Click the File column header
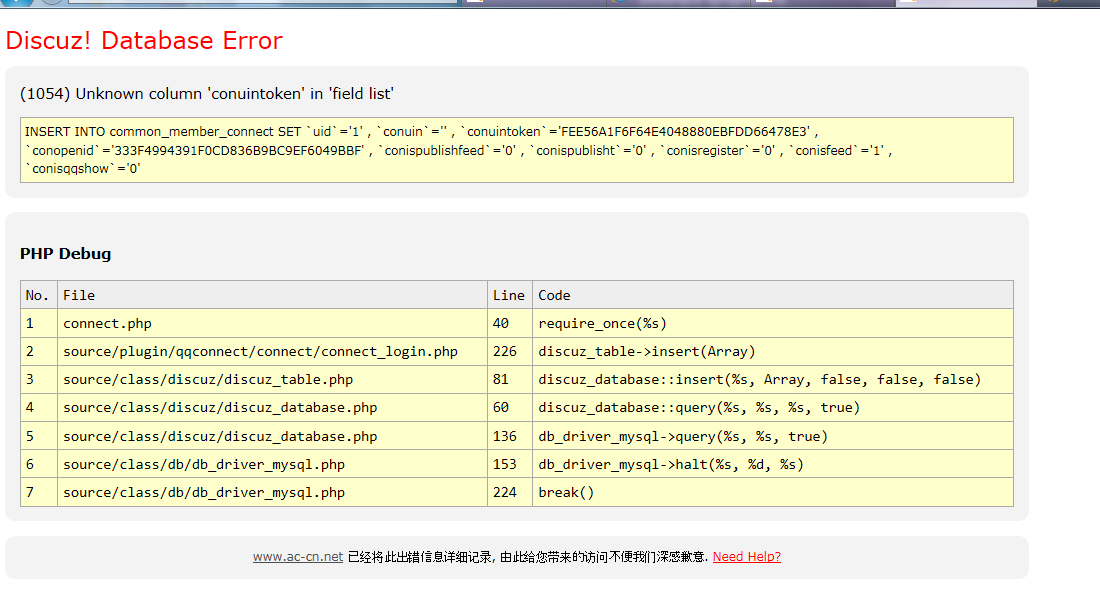 click(79, 295)
